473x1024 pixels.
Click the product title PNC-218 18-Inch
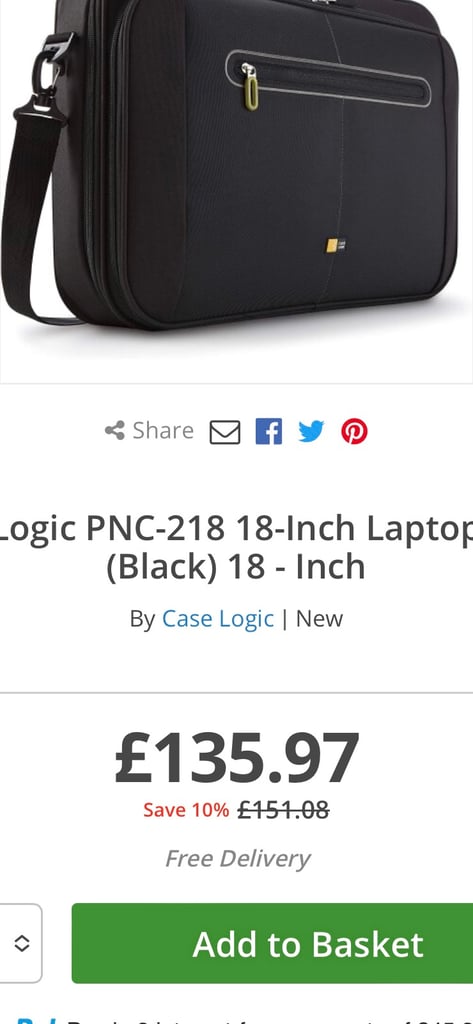pyautogui.click(x=221, y=529)
